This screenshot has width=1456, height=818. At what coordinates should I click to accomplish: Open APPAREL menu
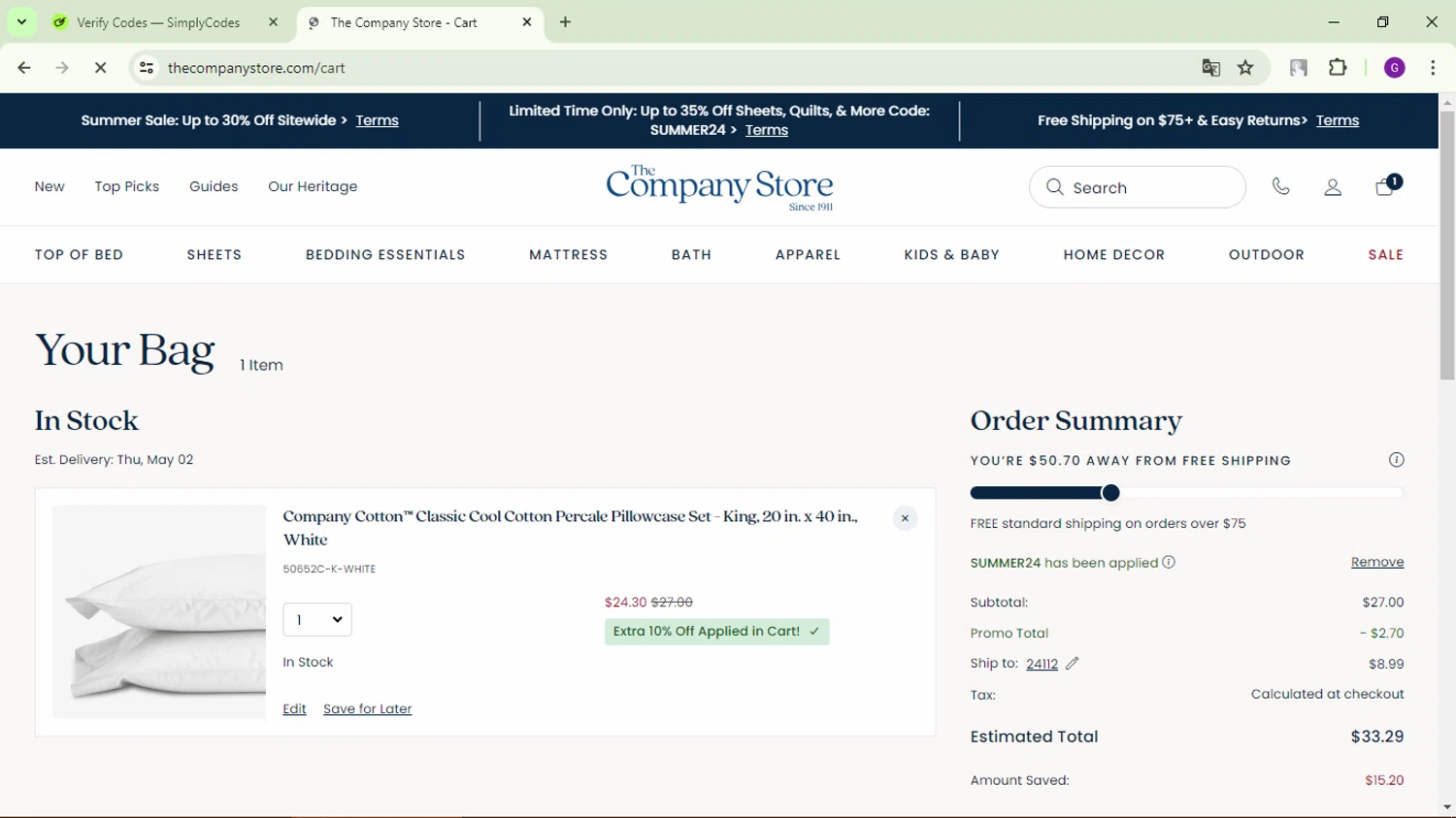809,255
